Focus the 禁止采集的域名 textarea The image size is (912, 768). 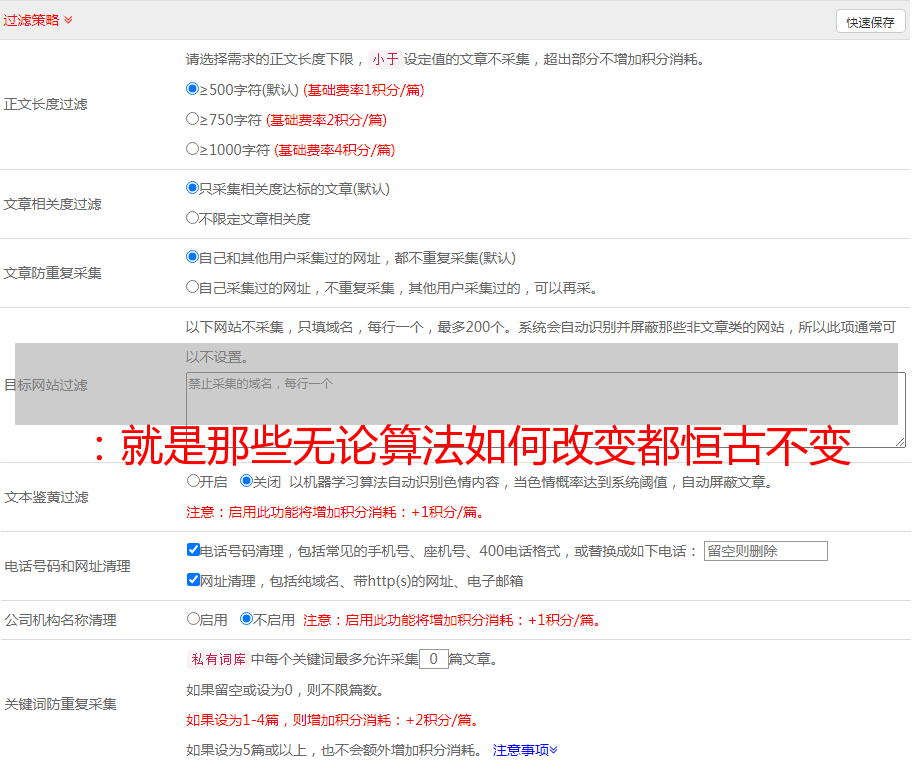(x=546, y=410)
